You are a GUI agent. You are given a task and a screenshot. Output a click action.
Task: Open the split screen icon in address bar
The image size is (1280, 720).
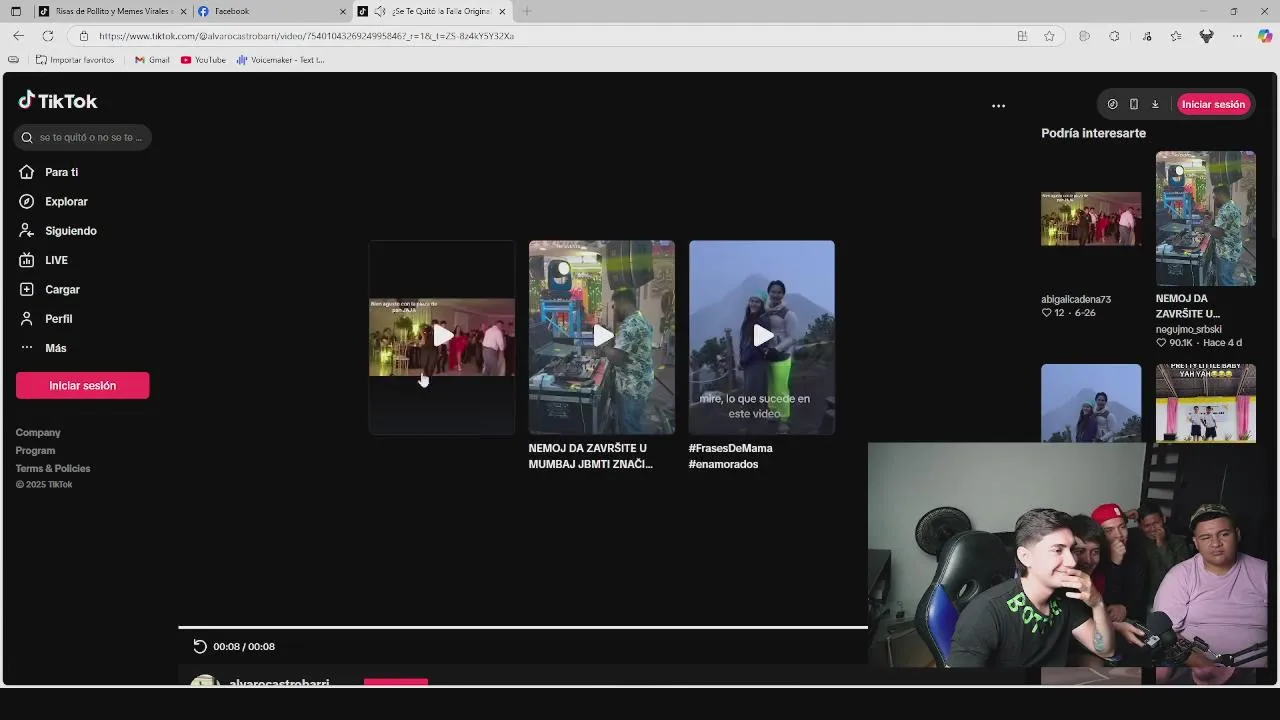click(x=1022, y=36)
